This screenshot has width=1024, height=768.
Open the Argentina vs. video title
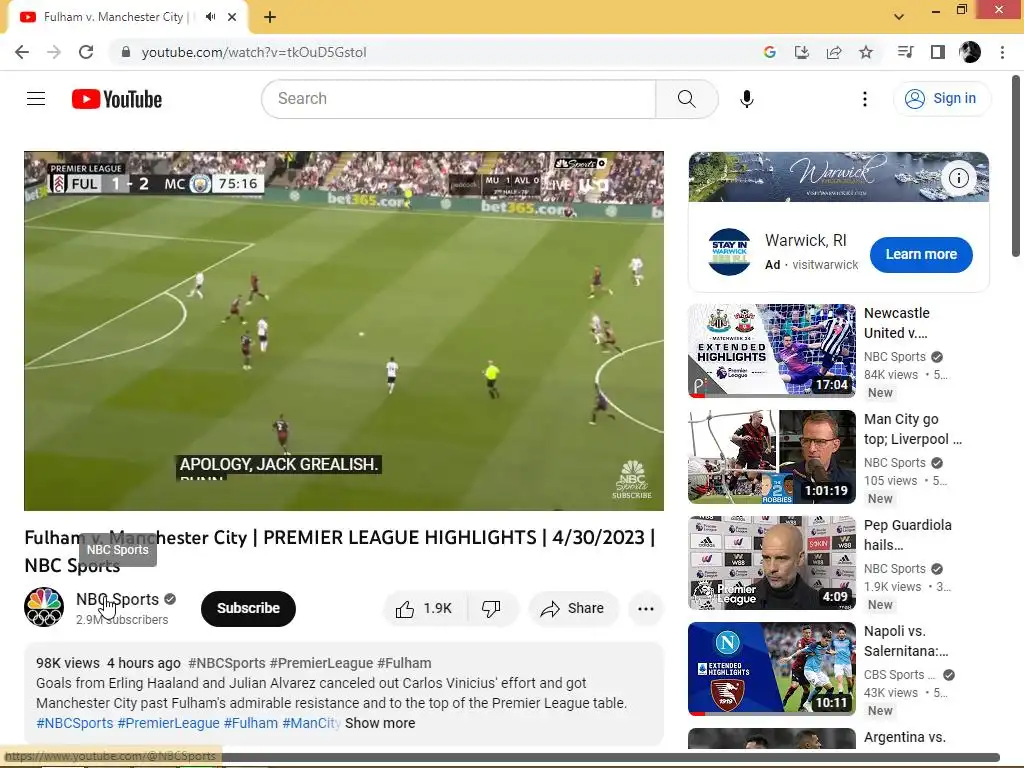click(904, 737)
